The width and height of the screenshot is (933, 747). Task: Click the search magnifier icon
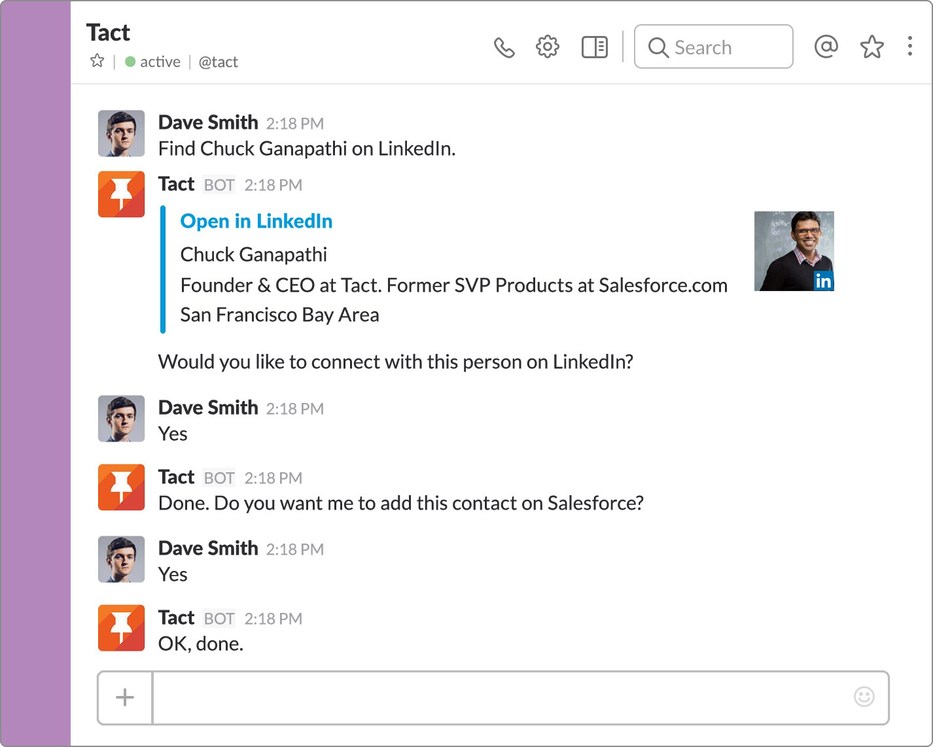click(x=658, y=47)
